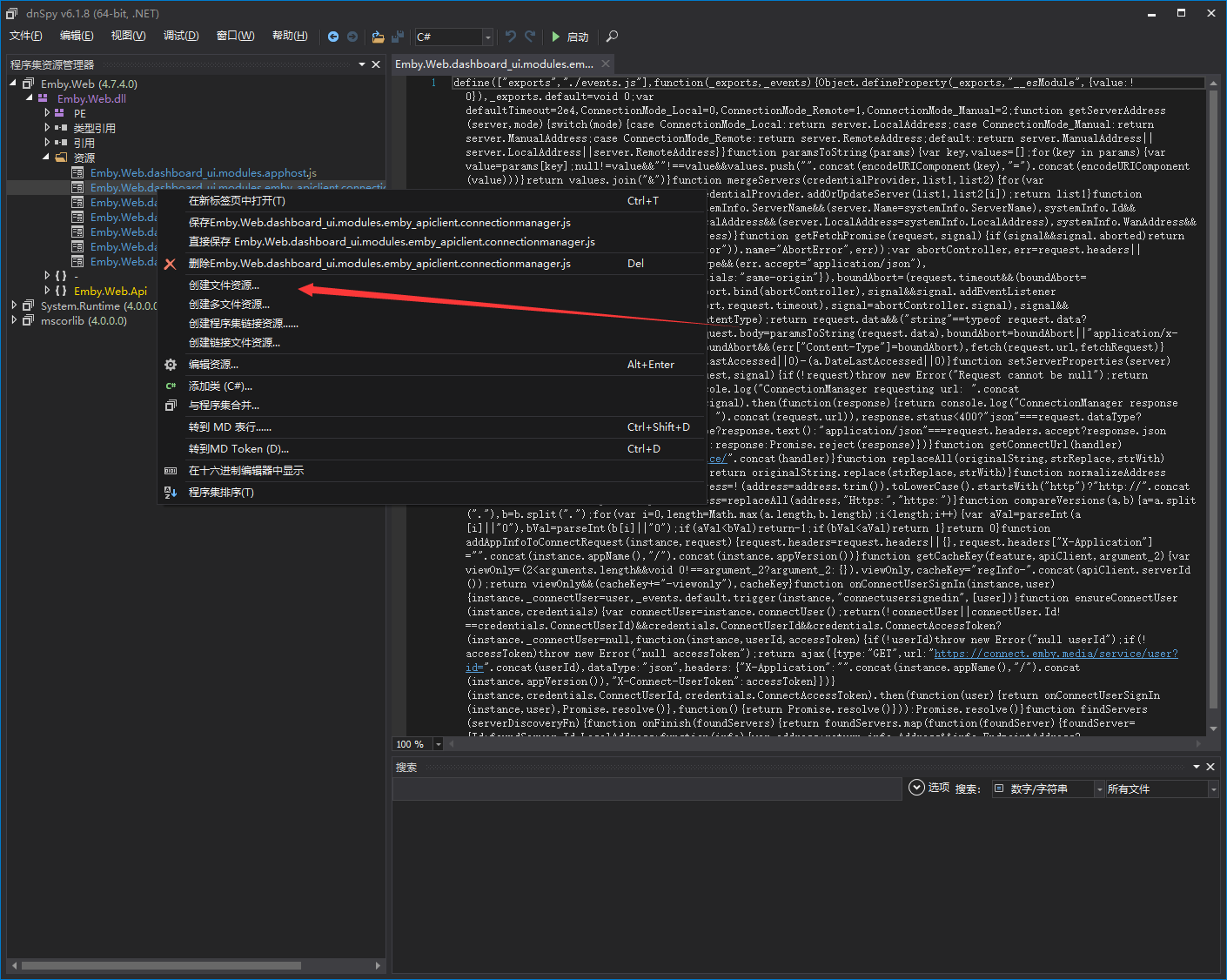Expand the System.Runtime (4.0.0.0) assembly
The height and width of the screenshot is (980, 1227).
click(14, 305)
